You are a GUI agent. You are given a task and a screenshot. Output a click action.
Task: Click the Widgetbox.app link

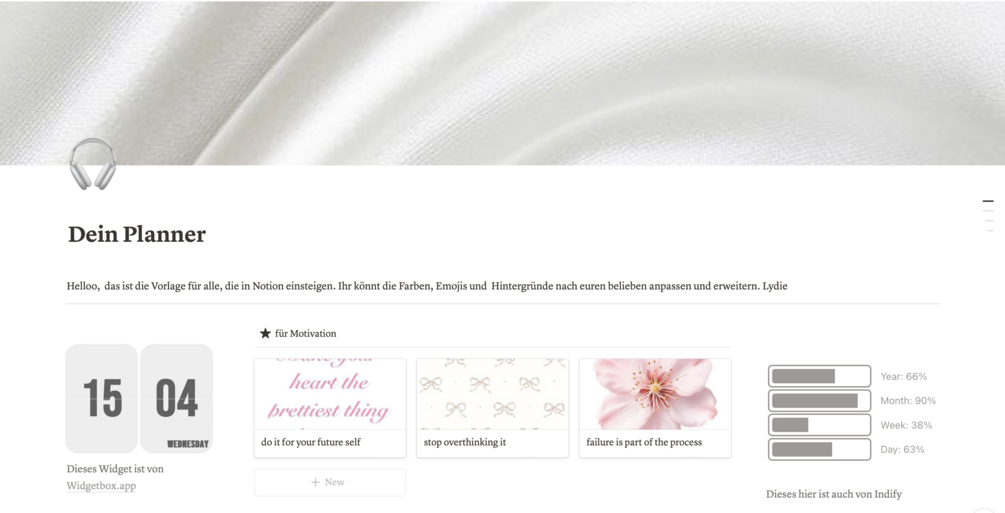pos(101,486)
